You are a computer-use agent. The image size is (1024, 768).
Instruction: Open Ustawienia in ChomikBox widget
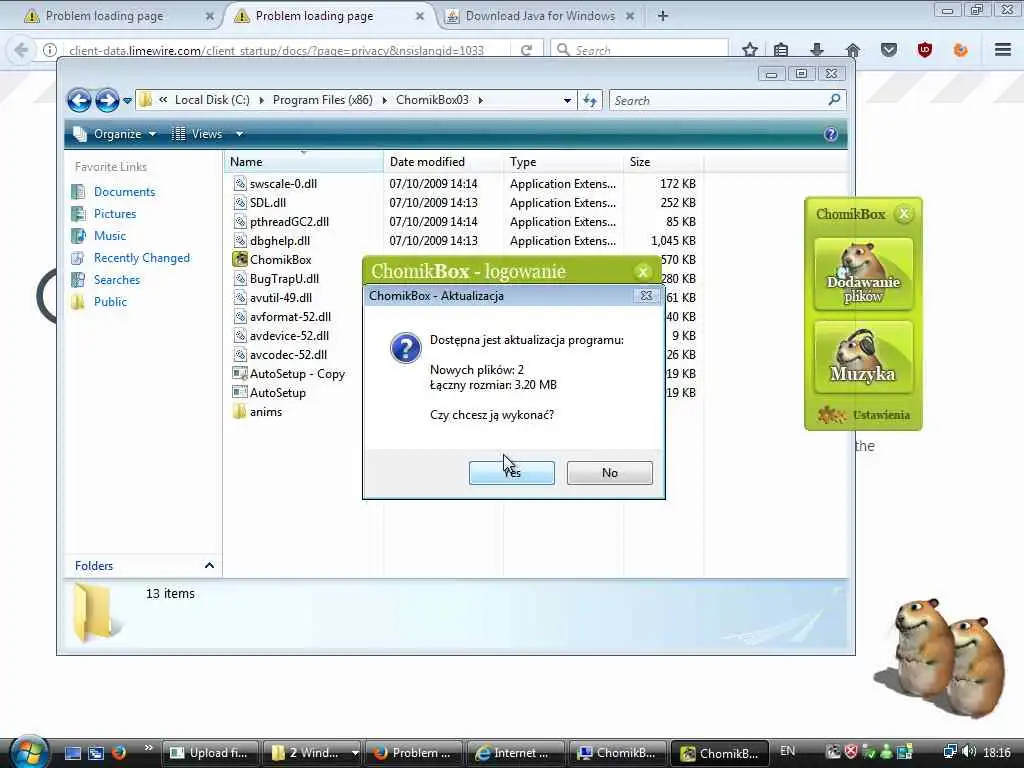coord(863,415)
